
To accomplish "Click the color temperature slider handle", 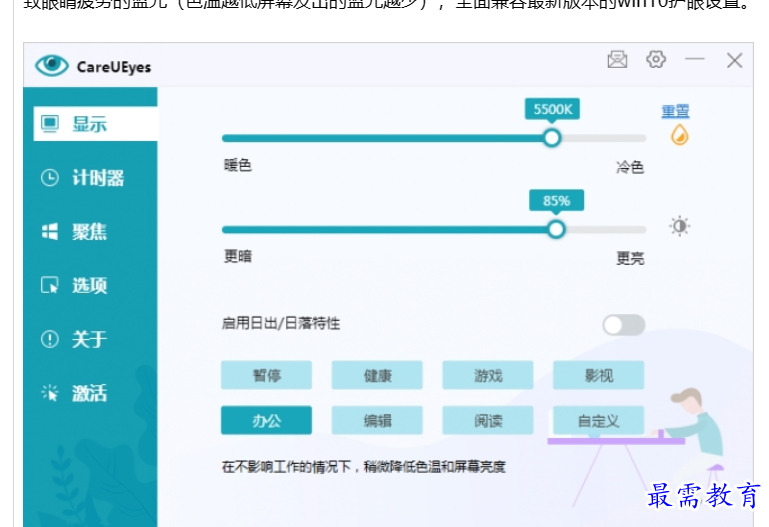I will (552, 138).
